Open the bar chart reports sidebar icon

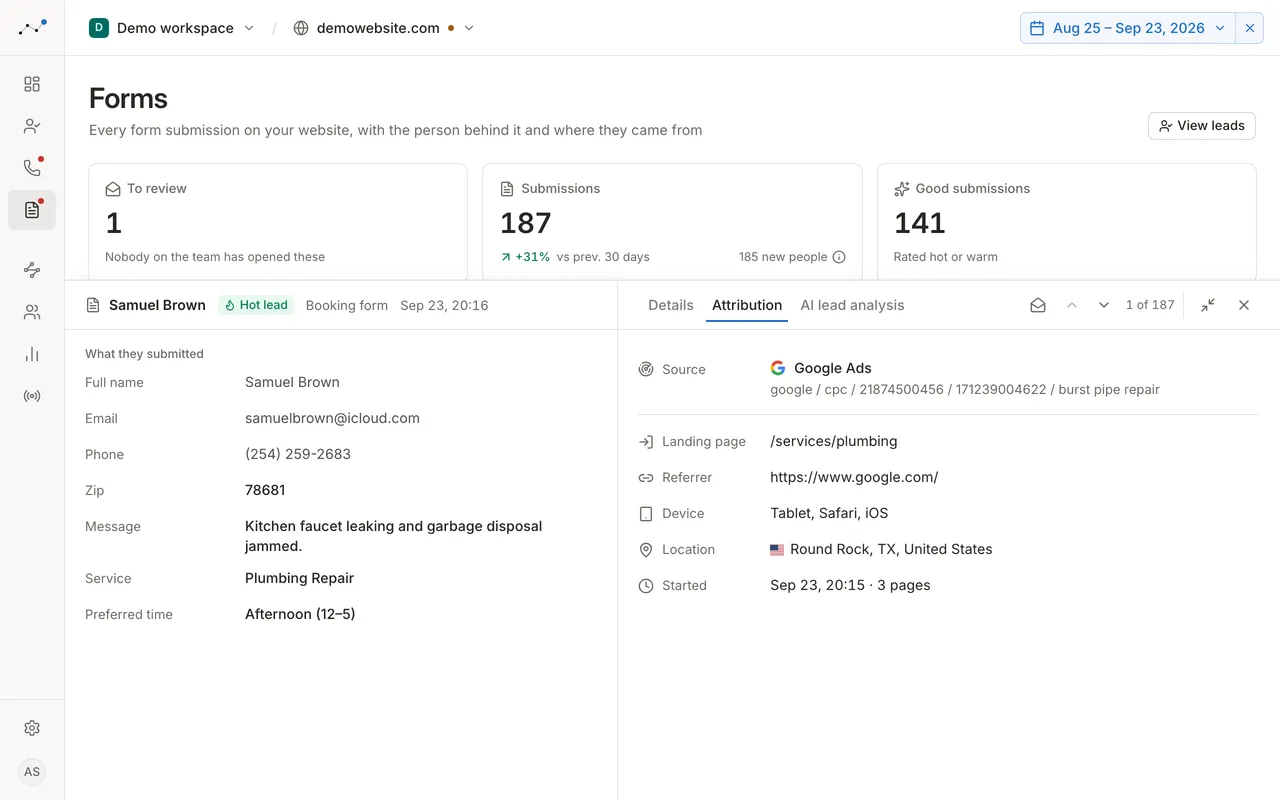click(32, 354)
